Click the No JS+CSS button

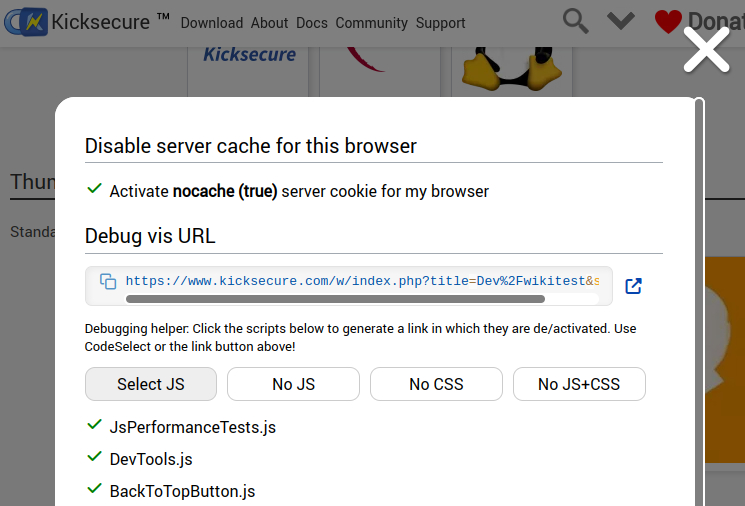coord(579,384)
